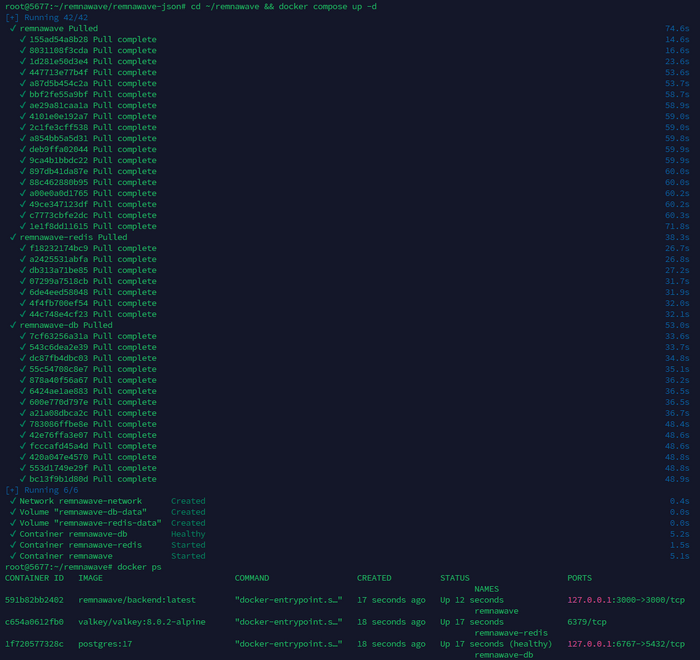This screenshot has width=700, height=660.
Task: Click port mapping 127.0.0.1:3000->3000/tcp
Action: [624, 600]
